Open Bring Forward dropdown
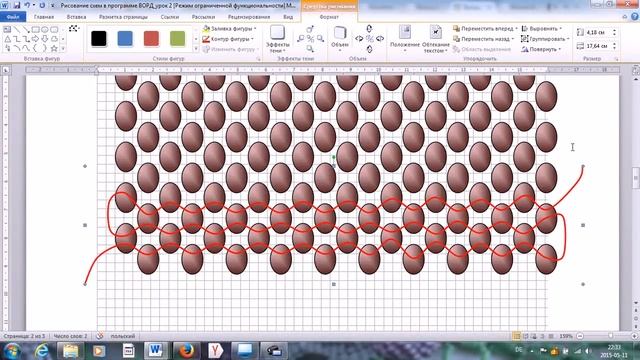This screenshot has height=360, width=640. tap(516, 29)
